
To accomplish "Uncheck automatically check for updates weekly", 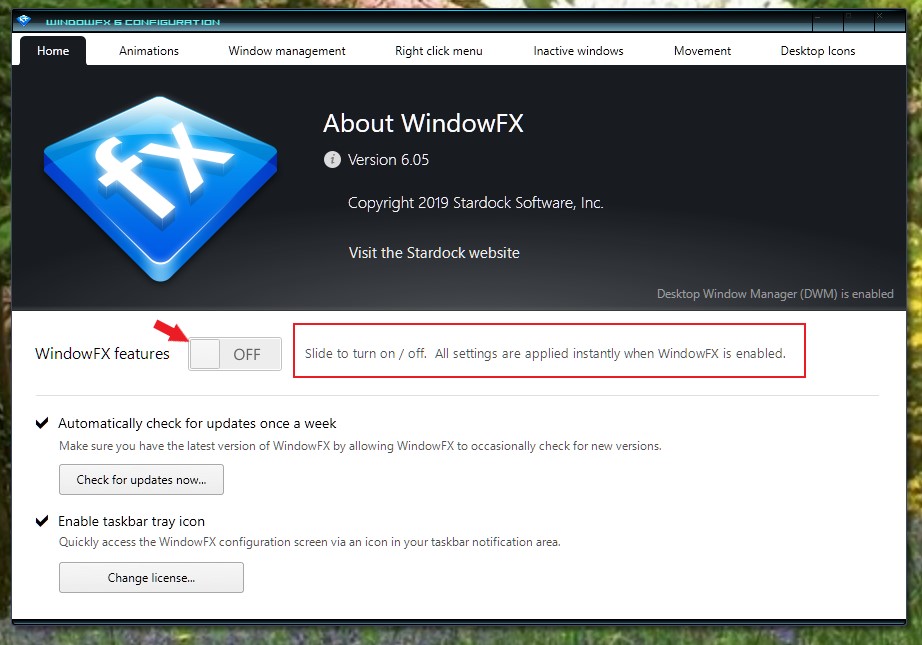I will tap(42, 423).
